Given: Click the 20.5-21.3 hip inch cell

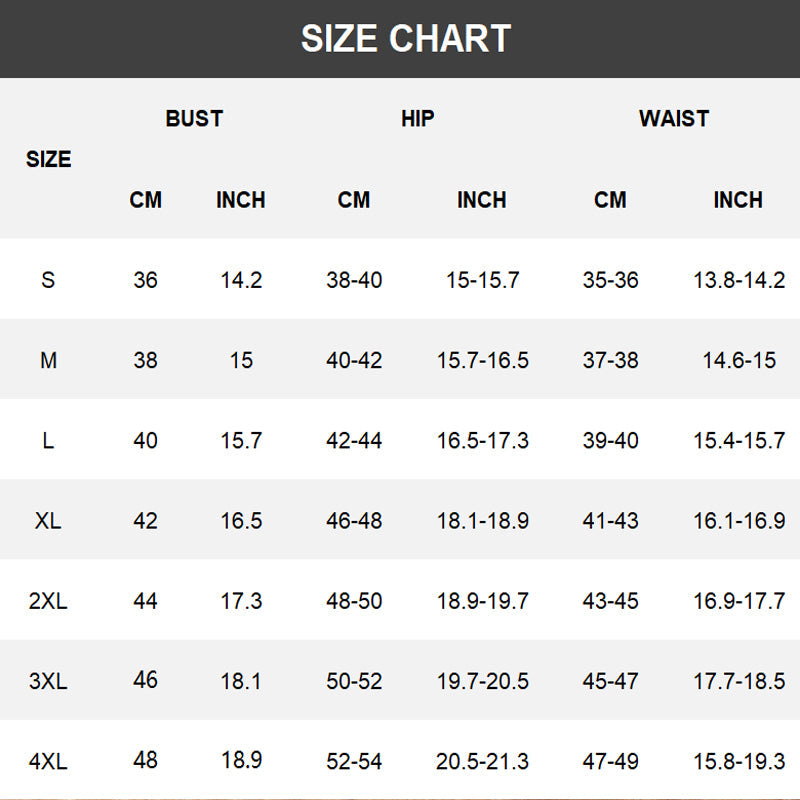Looking at the screenshot, I should pos(482,761).
